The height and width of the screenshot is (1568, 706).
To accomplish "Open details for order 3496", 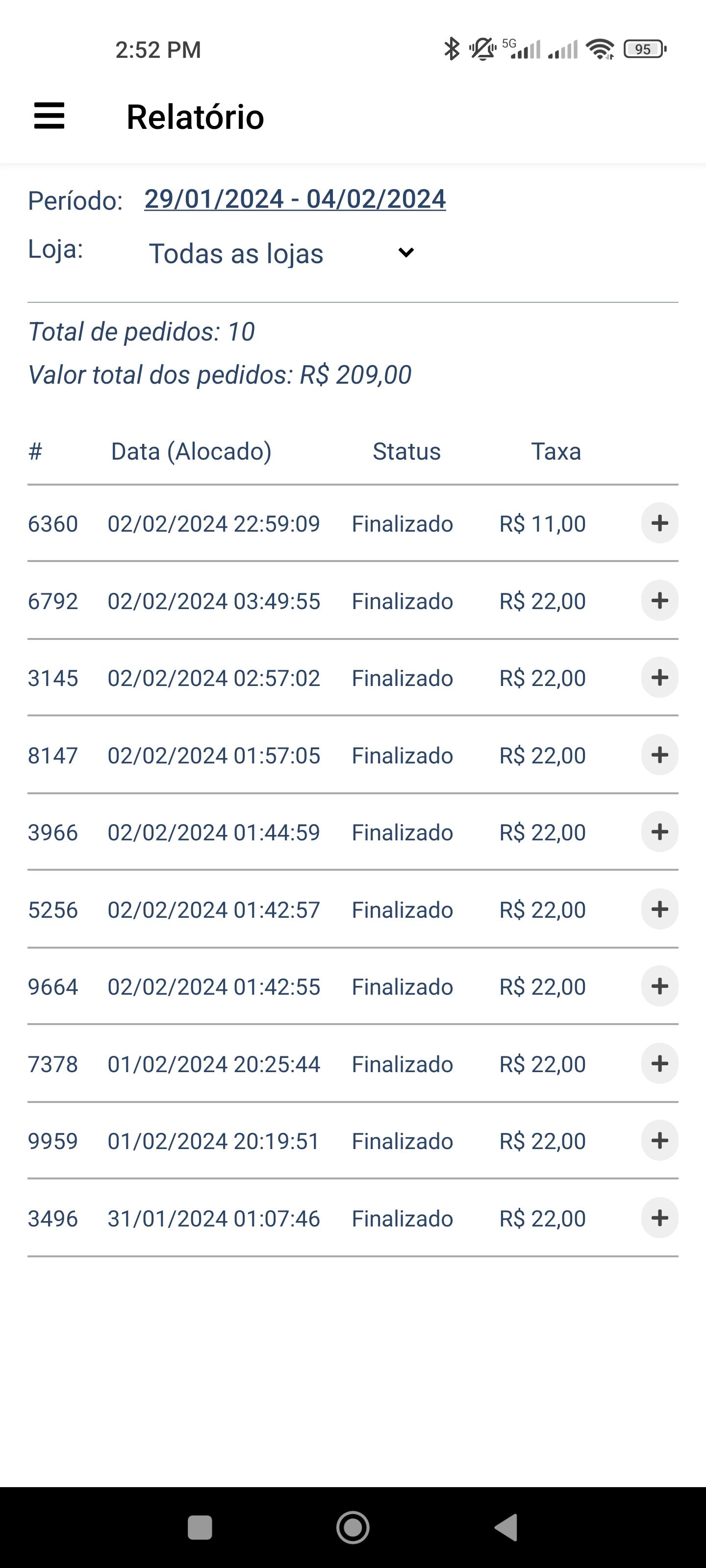I will [x=659, y=1218].
